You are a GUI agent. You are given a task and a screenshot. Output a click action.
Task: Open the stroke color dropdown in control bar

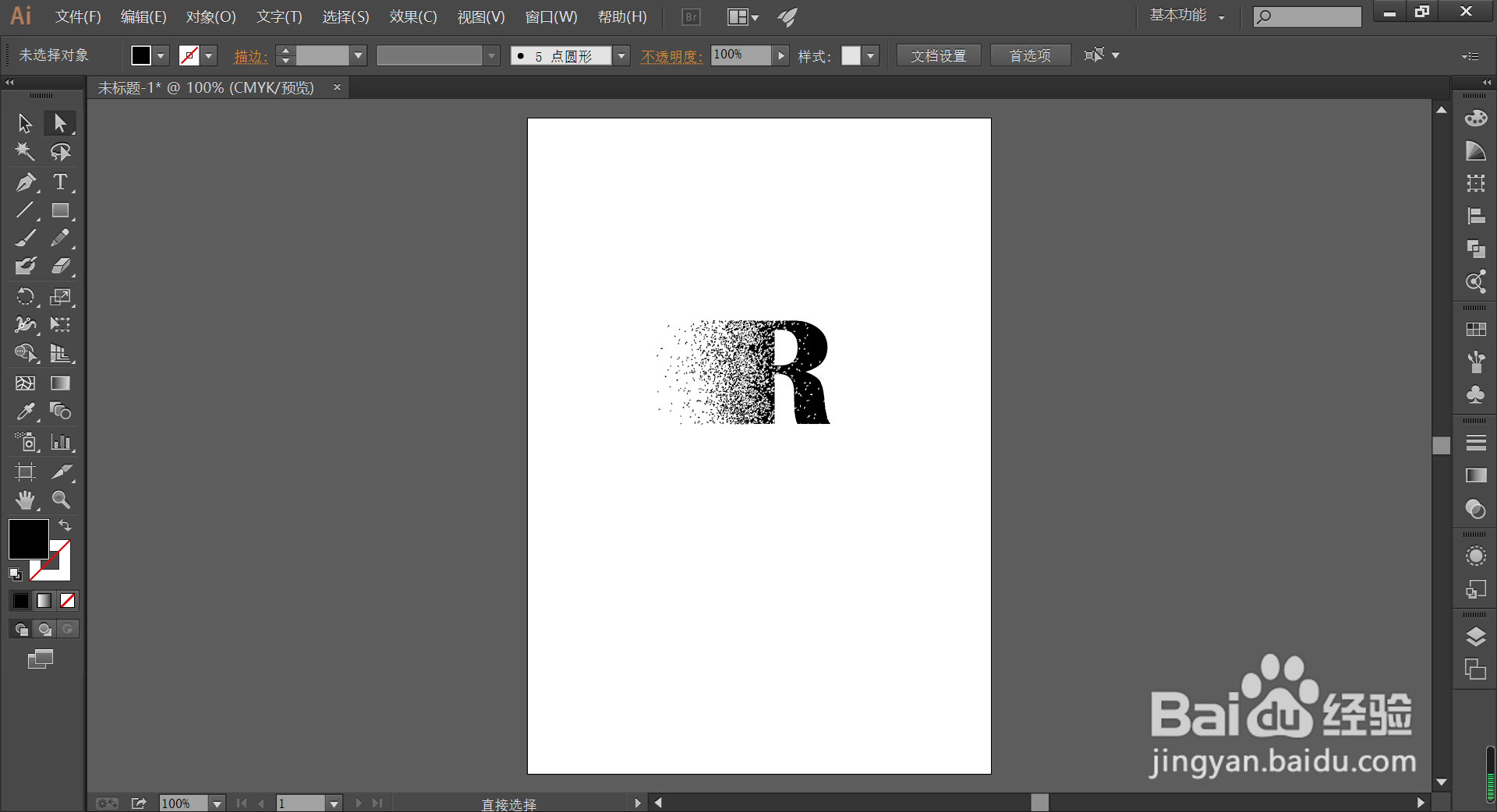[209, 55]
